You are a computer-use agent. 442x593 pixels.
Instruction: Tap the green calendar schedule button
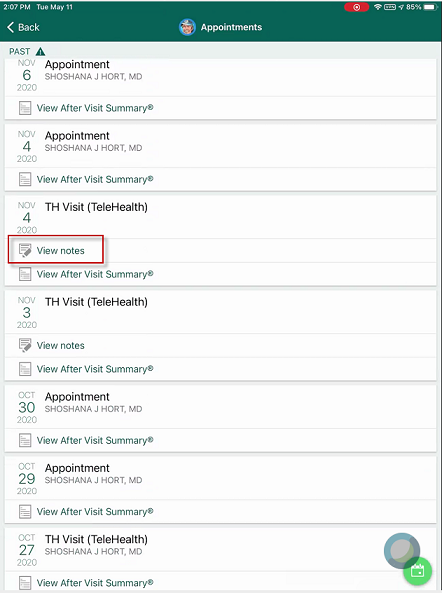point(417,571)
